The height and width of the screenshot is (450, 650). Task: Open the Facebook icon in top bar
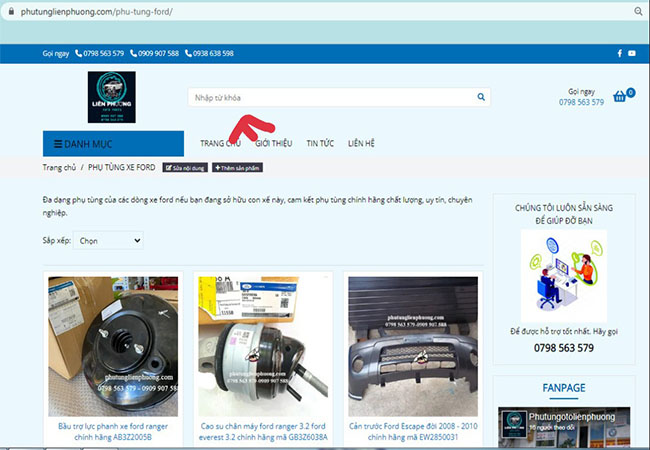click(619, 53)
